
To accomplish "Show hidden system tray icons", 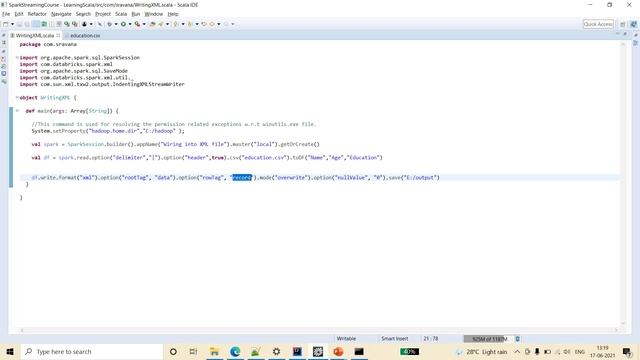I will (517, 351).
